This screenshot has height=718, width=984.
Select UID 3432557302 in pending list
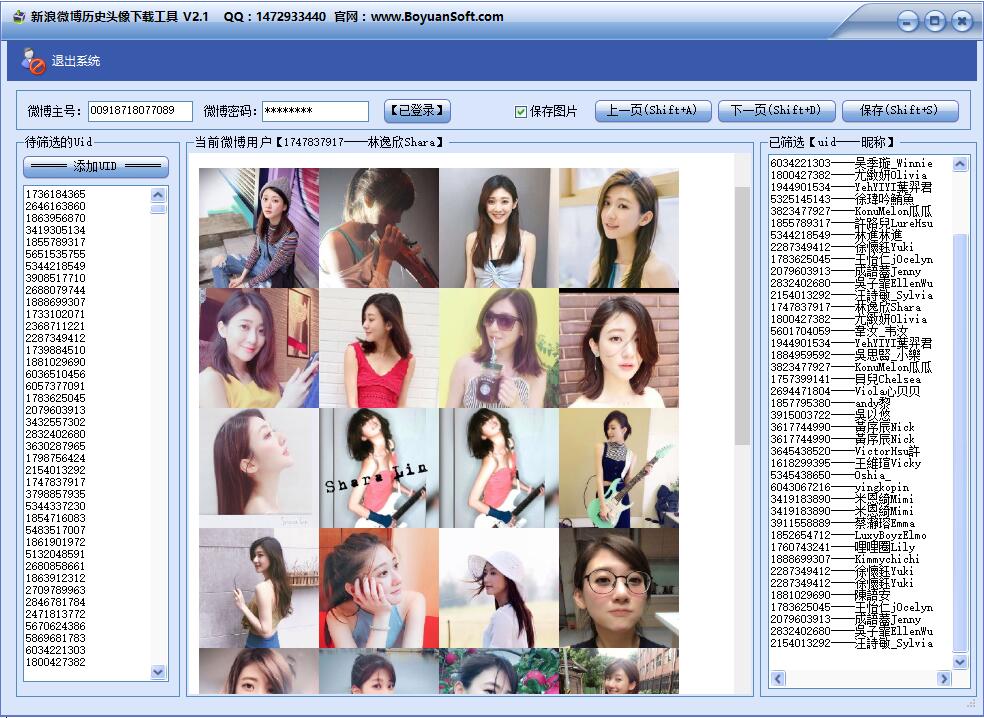click(x=55, y=422)
